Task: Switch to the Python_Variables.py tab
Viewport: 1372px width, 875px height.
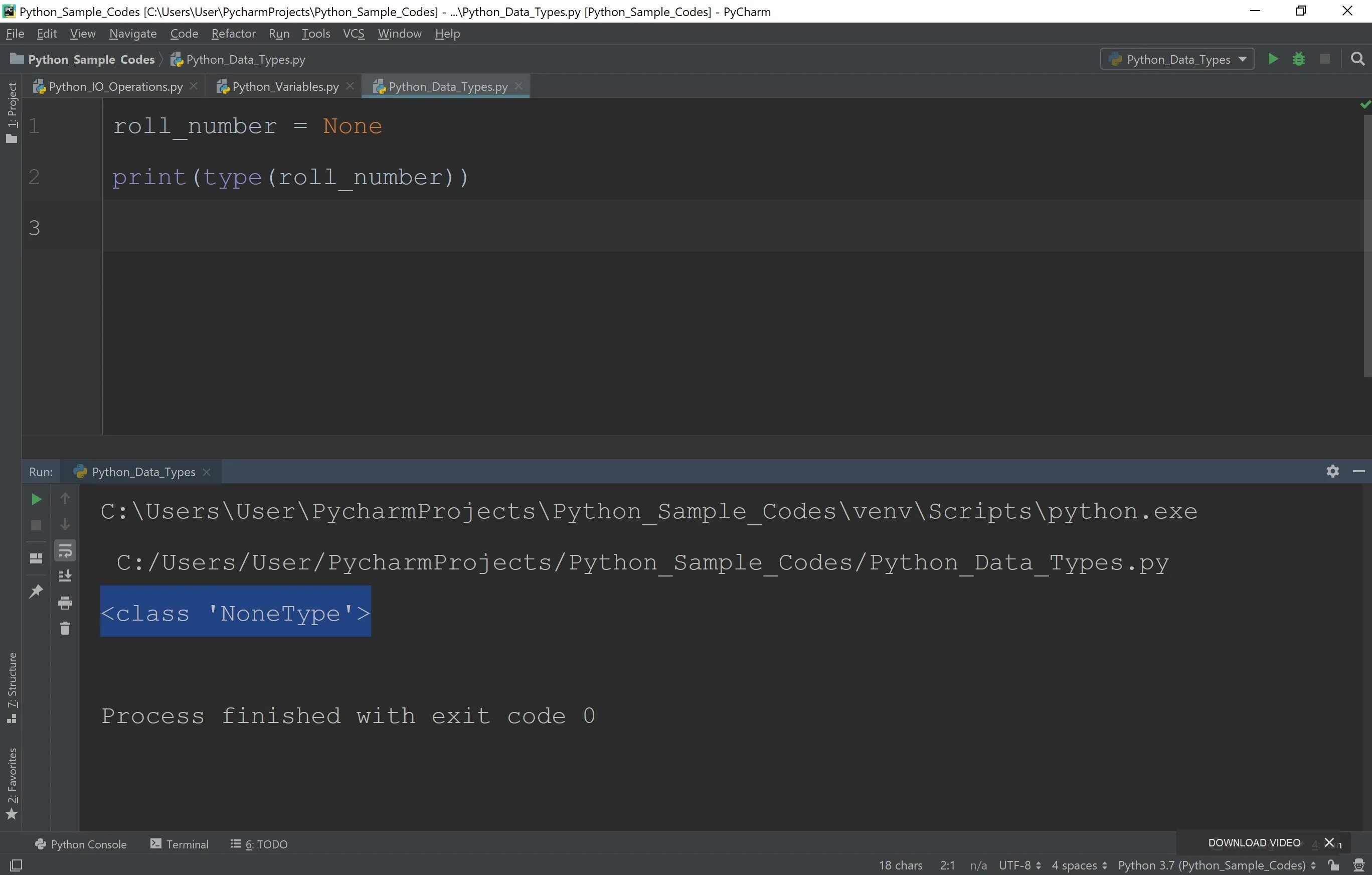Action: pos(285,87)
